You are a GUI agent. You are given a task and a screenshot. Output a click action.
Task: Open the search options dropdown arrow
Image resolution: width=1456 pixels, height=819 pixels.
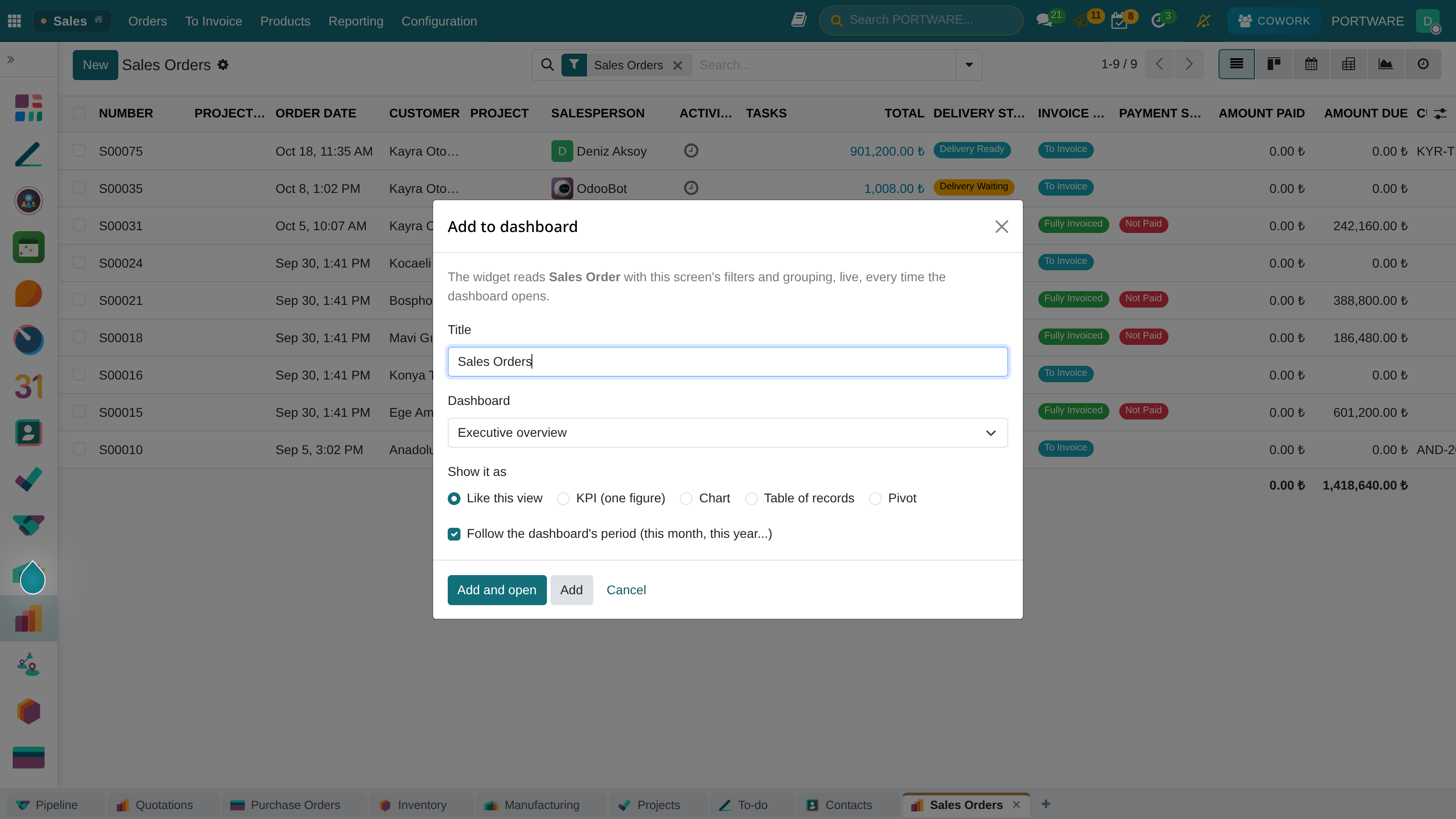pyautogui.click(x=969, y=65)
